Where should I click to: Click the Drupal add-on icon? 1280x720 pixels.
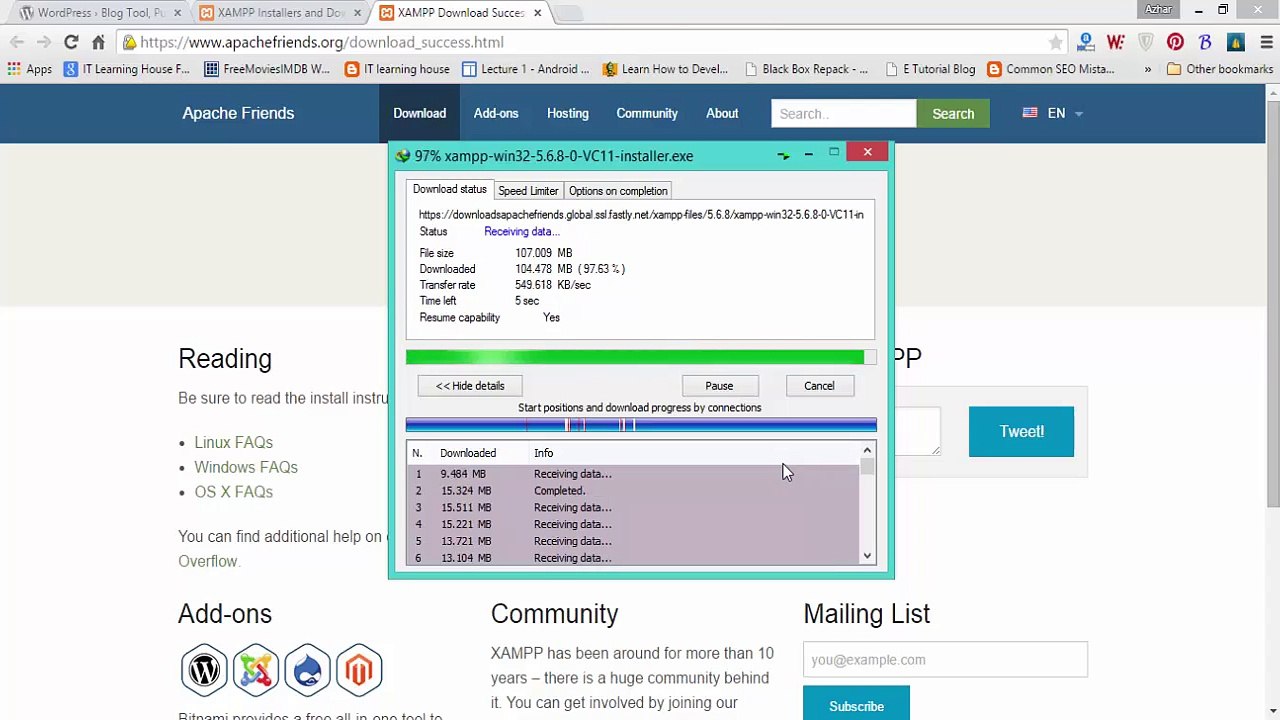click(307, 670)
